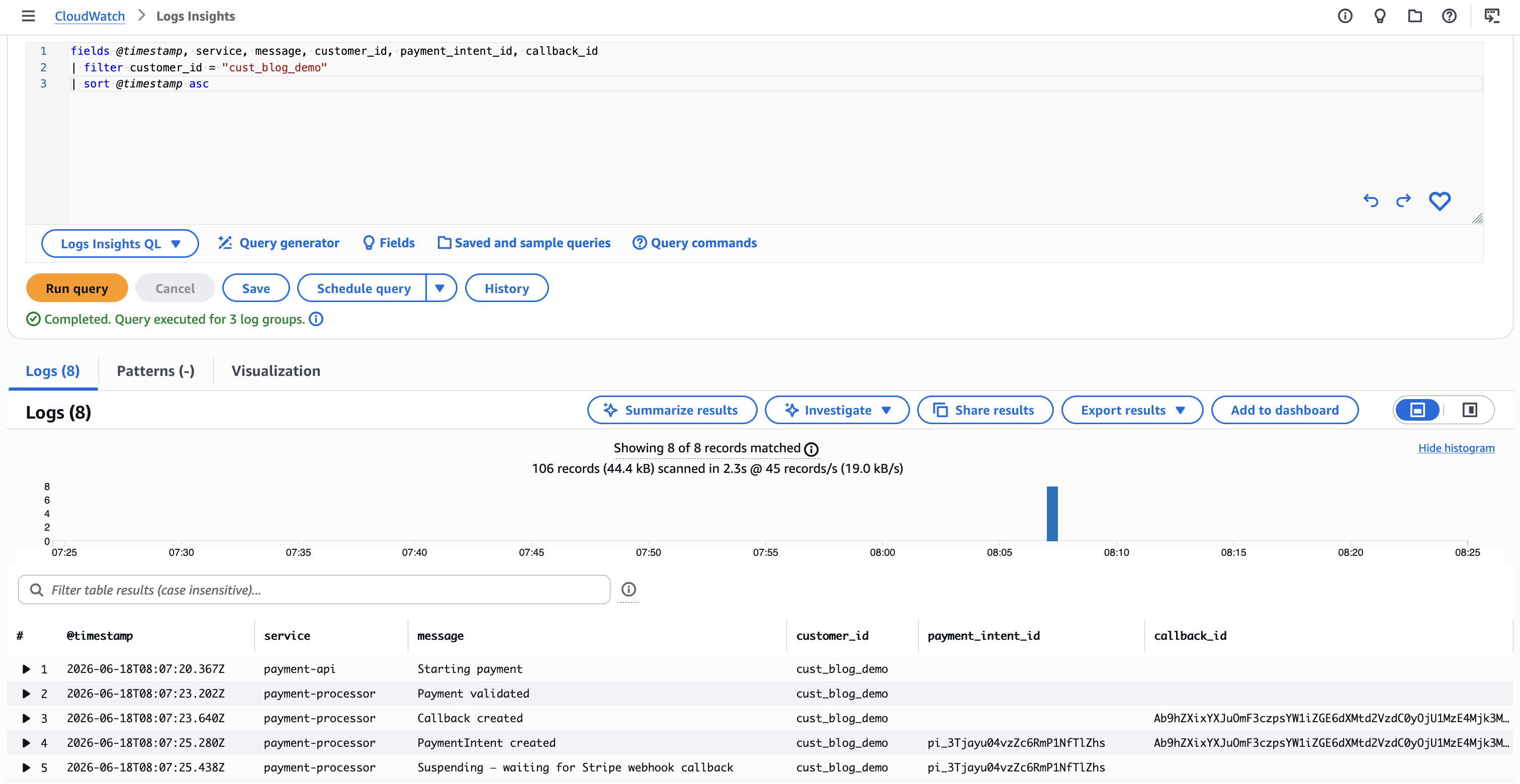Click pi_3Tjayu04vzZc6RmP1NfTlZhs in row 4
Screen dimensions: 1520x784
coord(1016,743)
